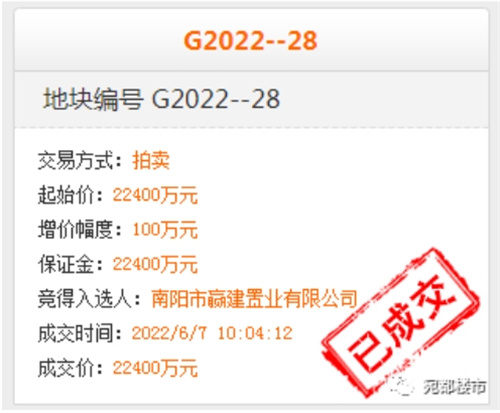Image resolution: width=500 pixels, height=413 pixels.
Task: Click the orange G2022--28 title heading
Action: click(250, 41)
